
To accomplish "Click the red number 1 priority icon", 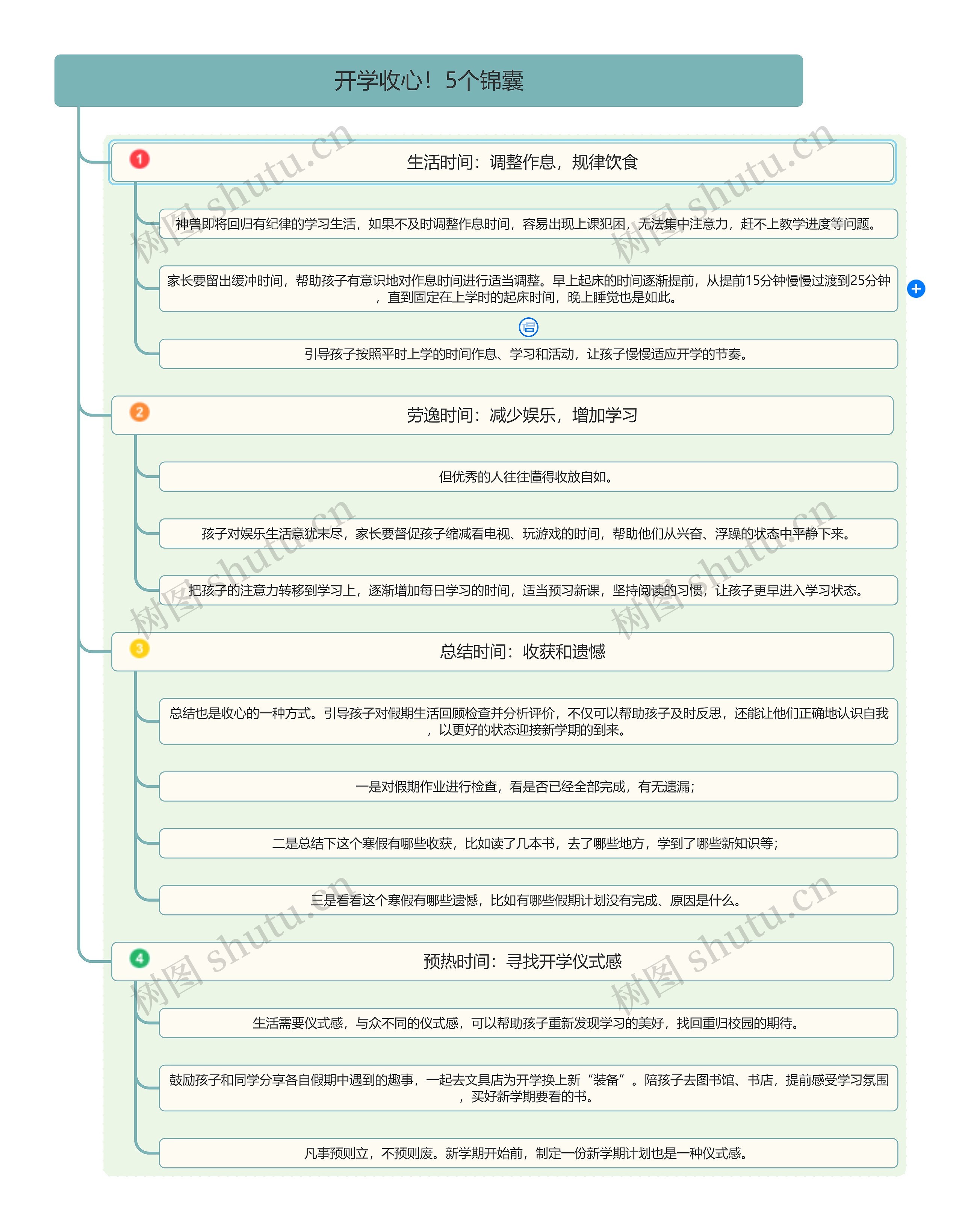I will (139, 159).
